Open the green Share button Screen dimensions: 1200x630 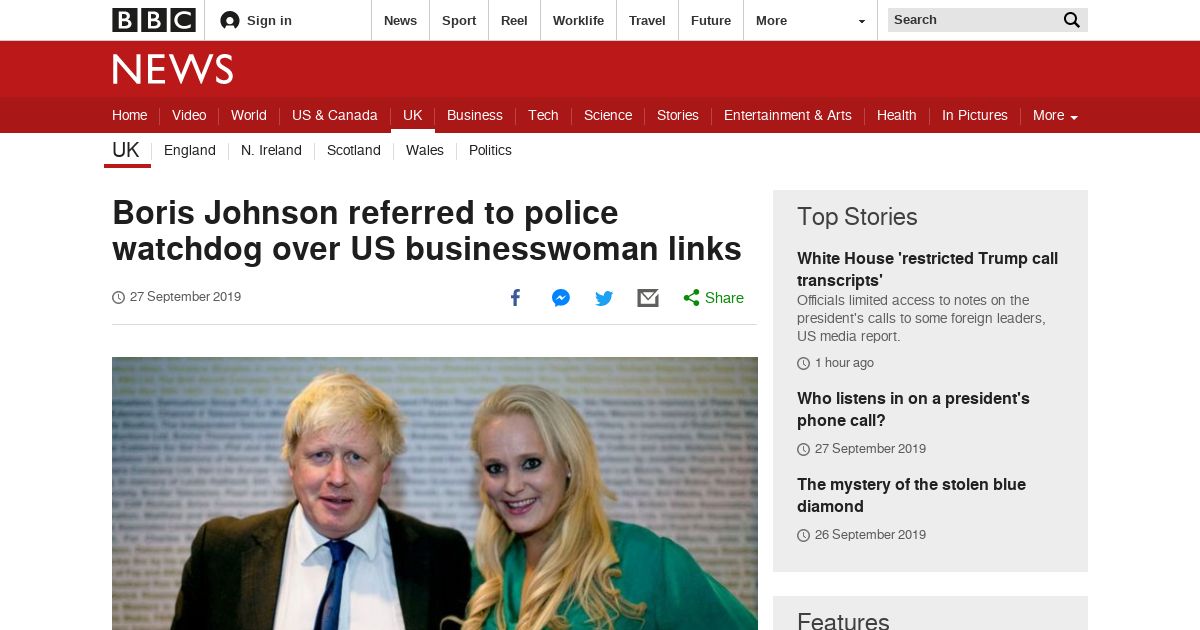click(x=713, y=298)
